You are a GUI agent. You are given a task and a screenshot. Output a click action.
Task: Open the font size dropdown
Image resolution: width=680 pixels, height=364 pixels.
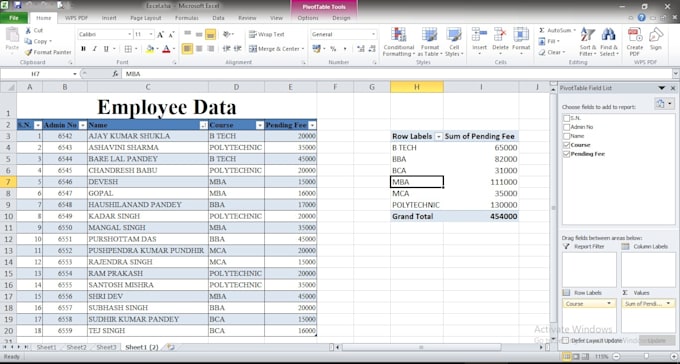(151, 34)
